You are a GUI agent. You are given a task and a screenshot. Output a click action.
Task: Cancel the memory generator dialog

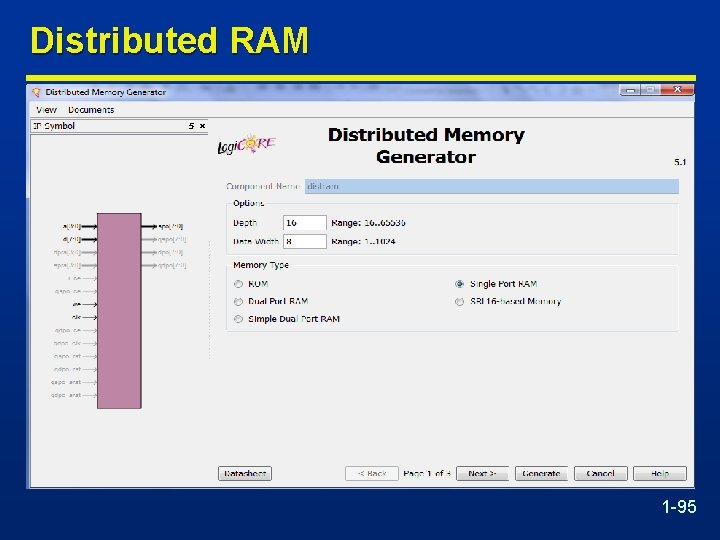click(601, 473)
